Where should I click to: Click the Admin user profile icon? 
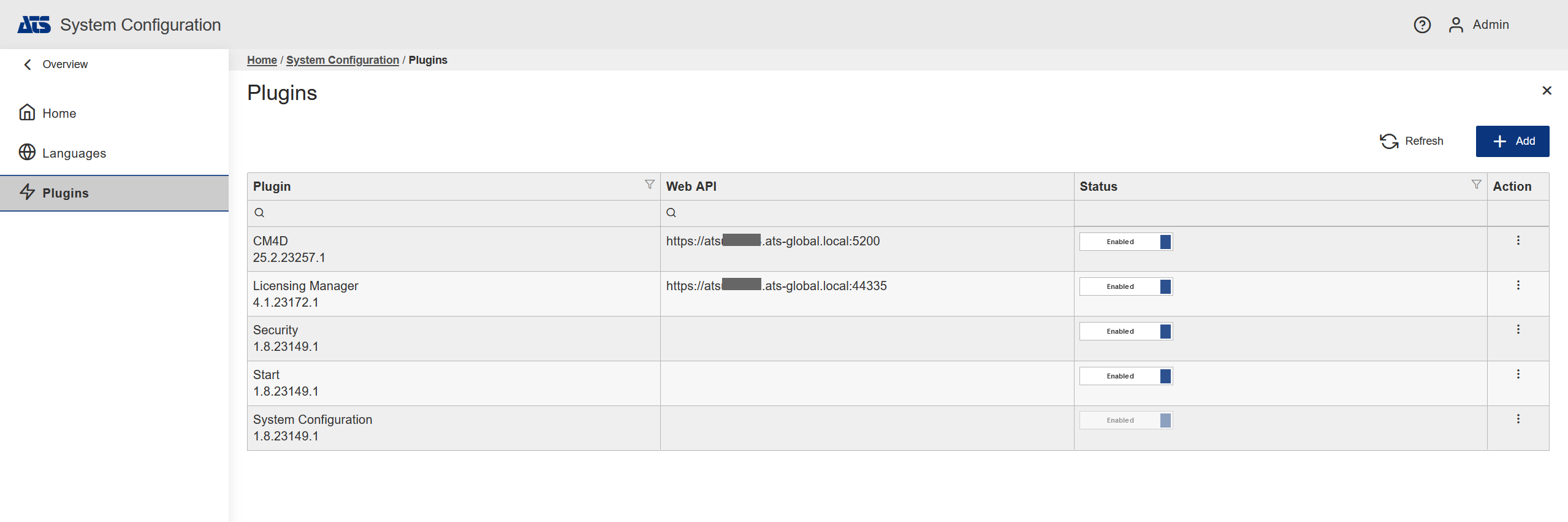1456,25
